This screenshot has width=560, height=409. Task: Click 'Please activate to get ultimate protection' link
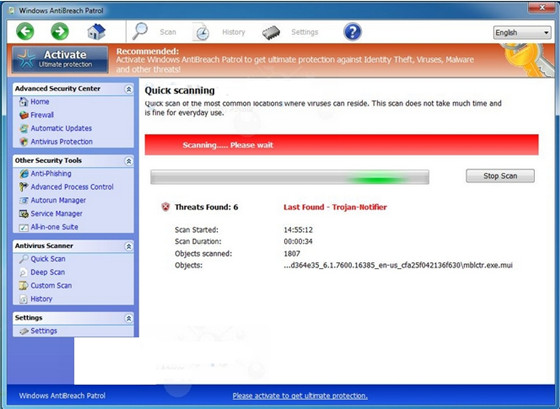pyautogui.click(x=300, y=396)
